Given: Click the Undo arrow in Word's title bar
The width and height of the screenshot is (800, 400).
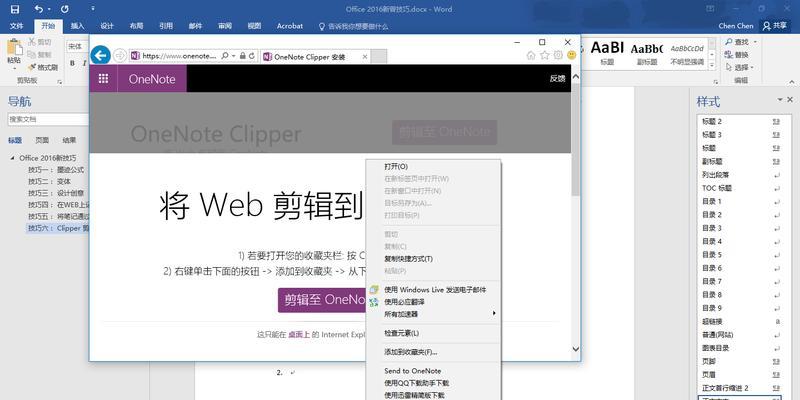Looking at the screenshot, I should pyautogui.click(x=39, y=9).
